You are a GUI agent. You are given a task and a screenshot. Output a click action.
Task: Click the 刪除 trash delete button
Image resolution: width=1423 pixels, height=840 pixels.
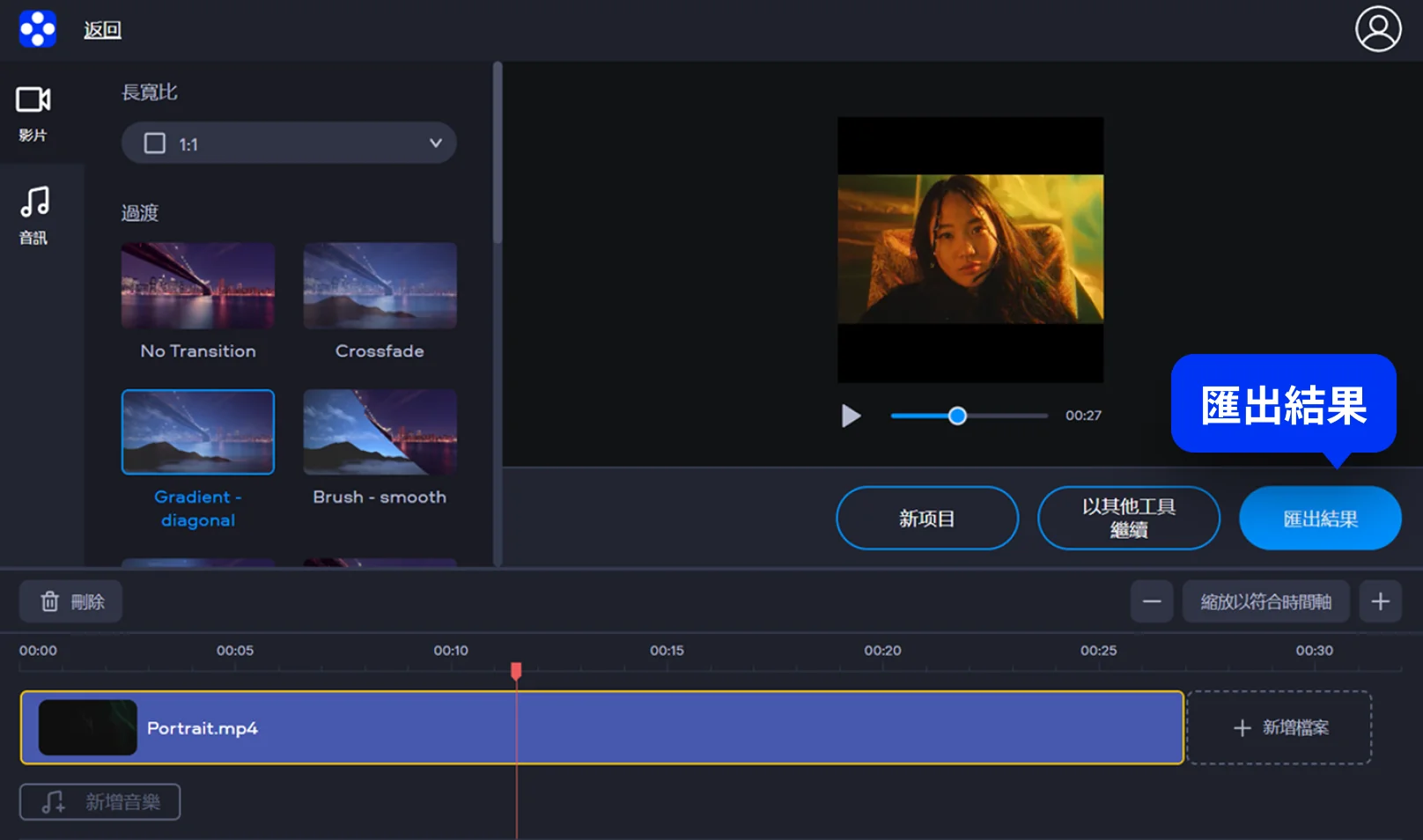click(x=71, y=601)
